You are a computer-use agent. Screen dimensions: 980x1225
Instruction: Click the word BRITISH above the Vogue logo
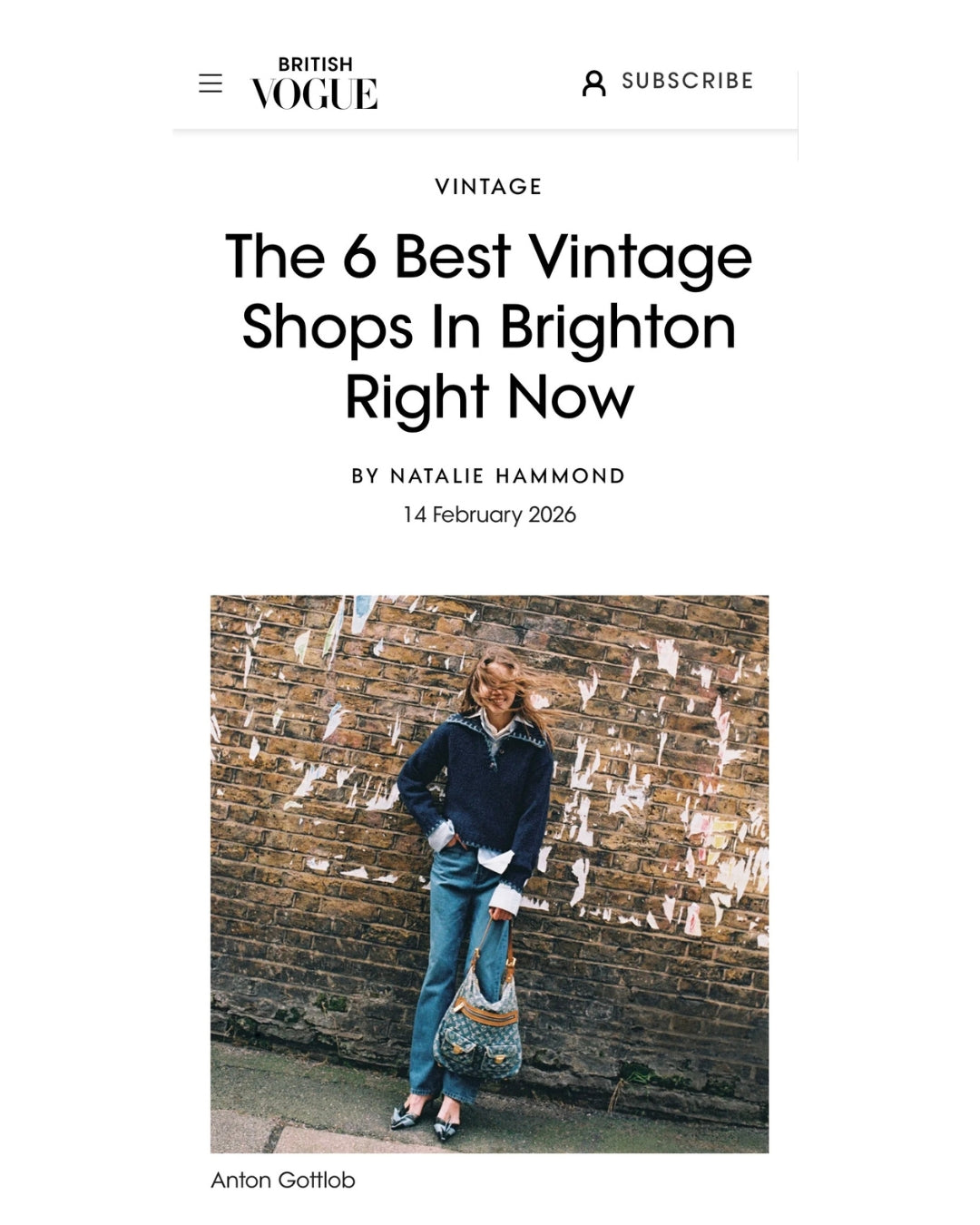[315, 64]
